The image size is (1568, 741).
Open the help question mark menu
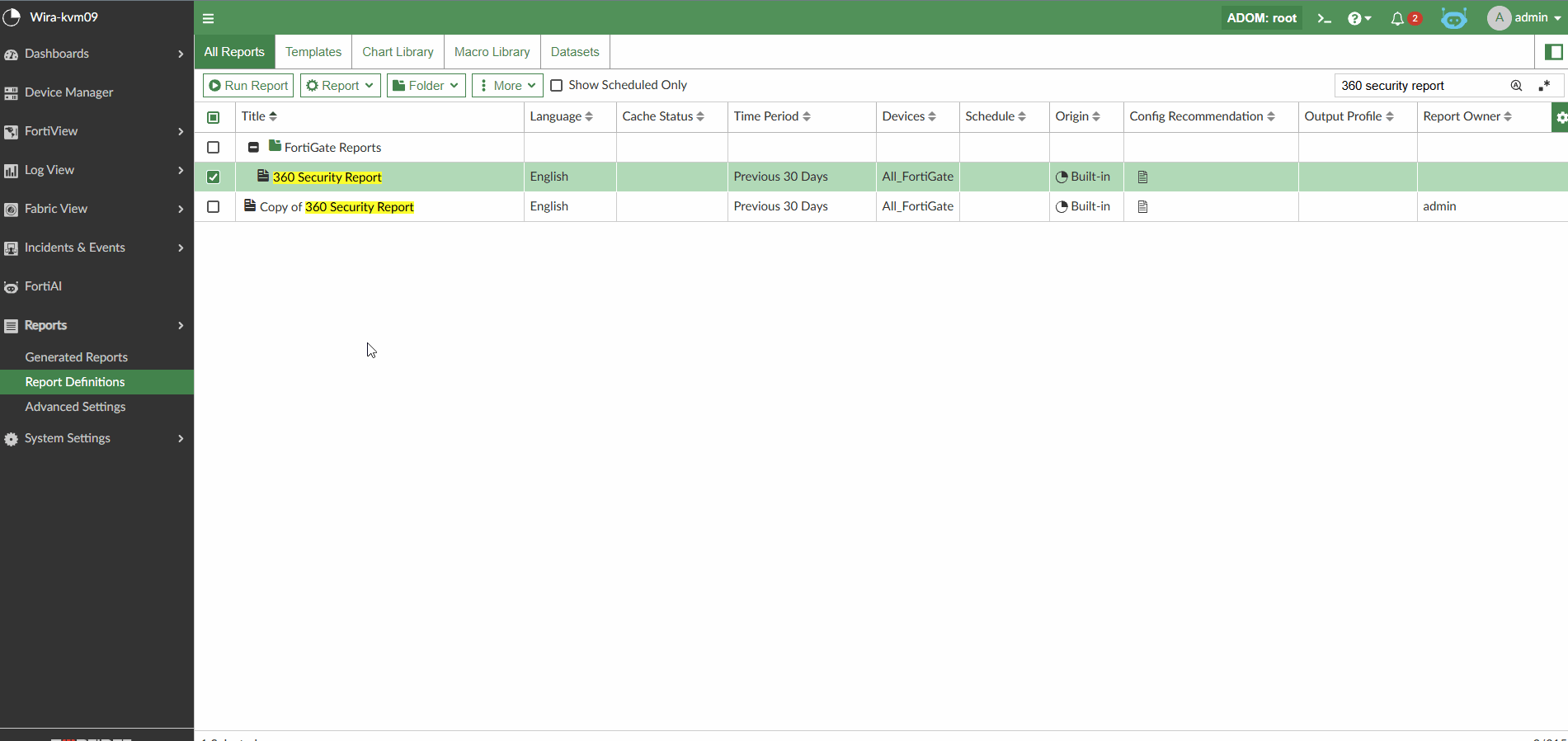[1359, 18]
